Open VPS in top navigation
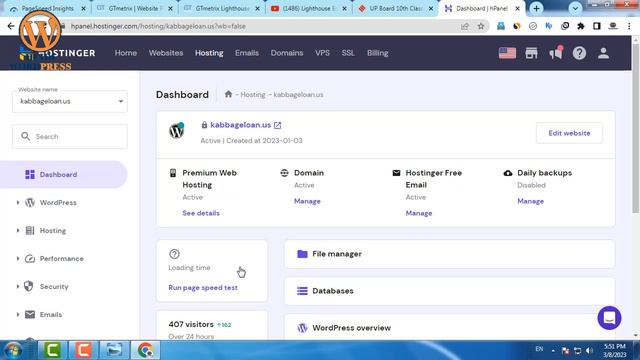Screen dimensions: 640x360 pyautogui.click(x=322, y=53)
